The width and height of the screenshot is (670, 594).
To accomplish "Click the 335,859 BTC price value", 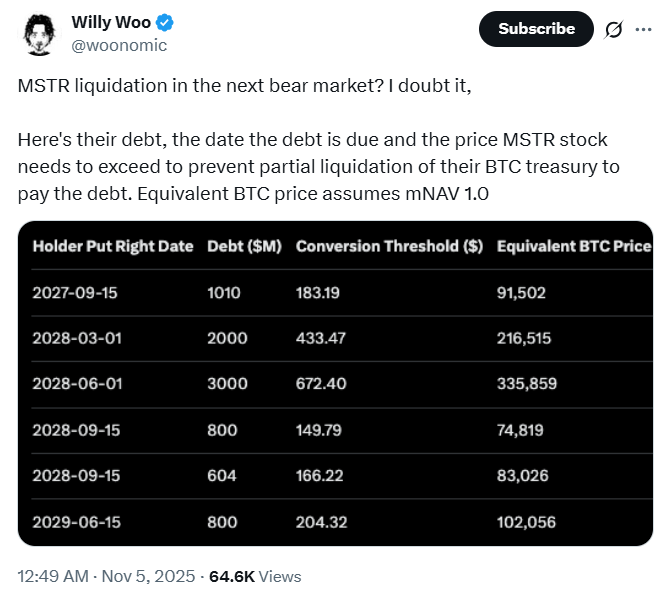I will 526,384.
